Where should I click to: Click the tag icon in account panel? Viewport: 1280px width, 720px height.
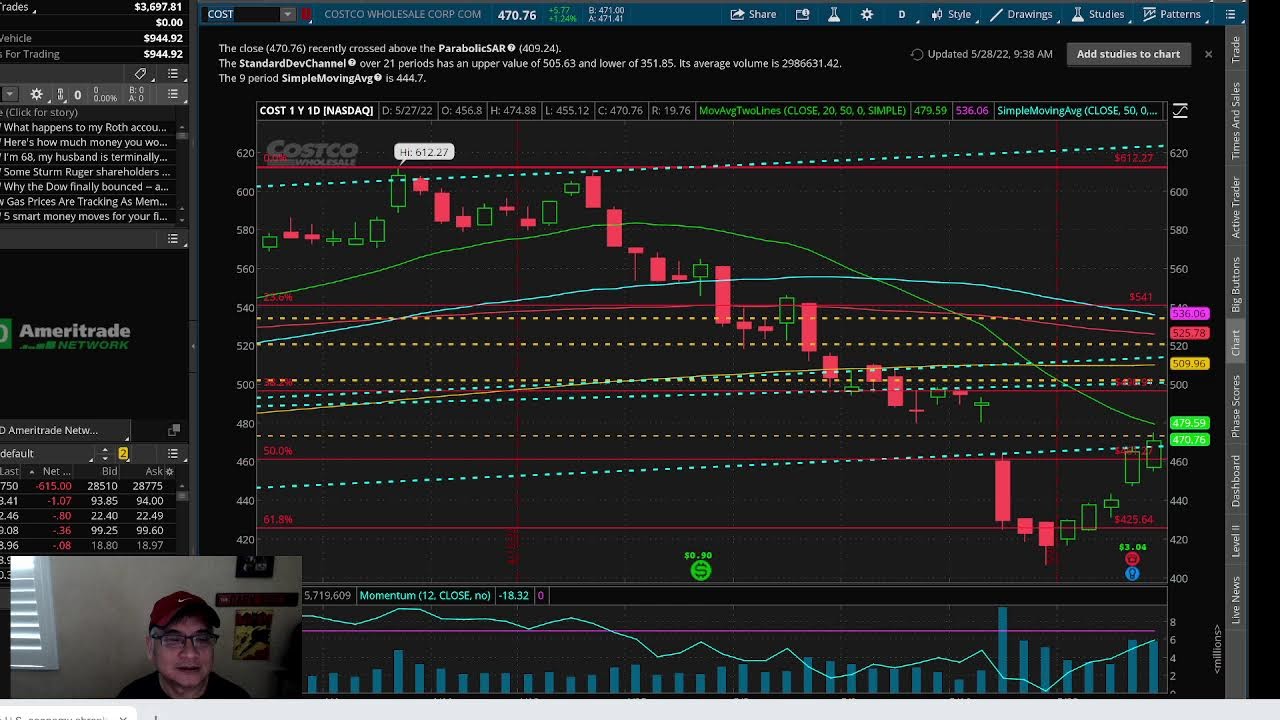(141, 74)
